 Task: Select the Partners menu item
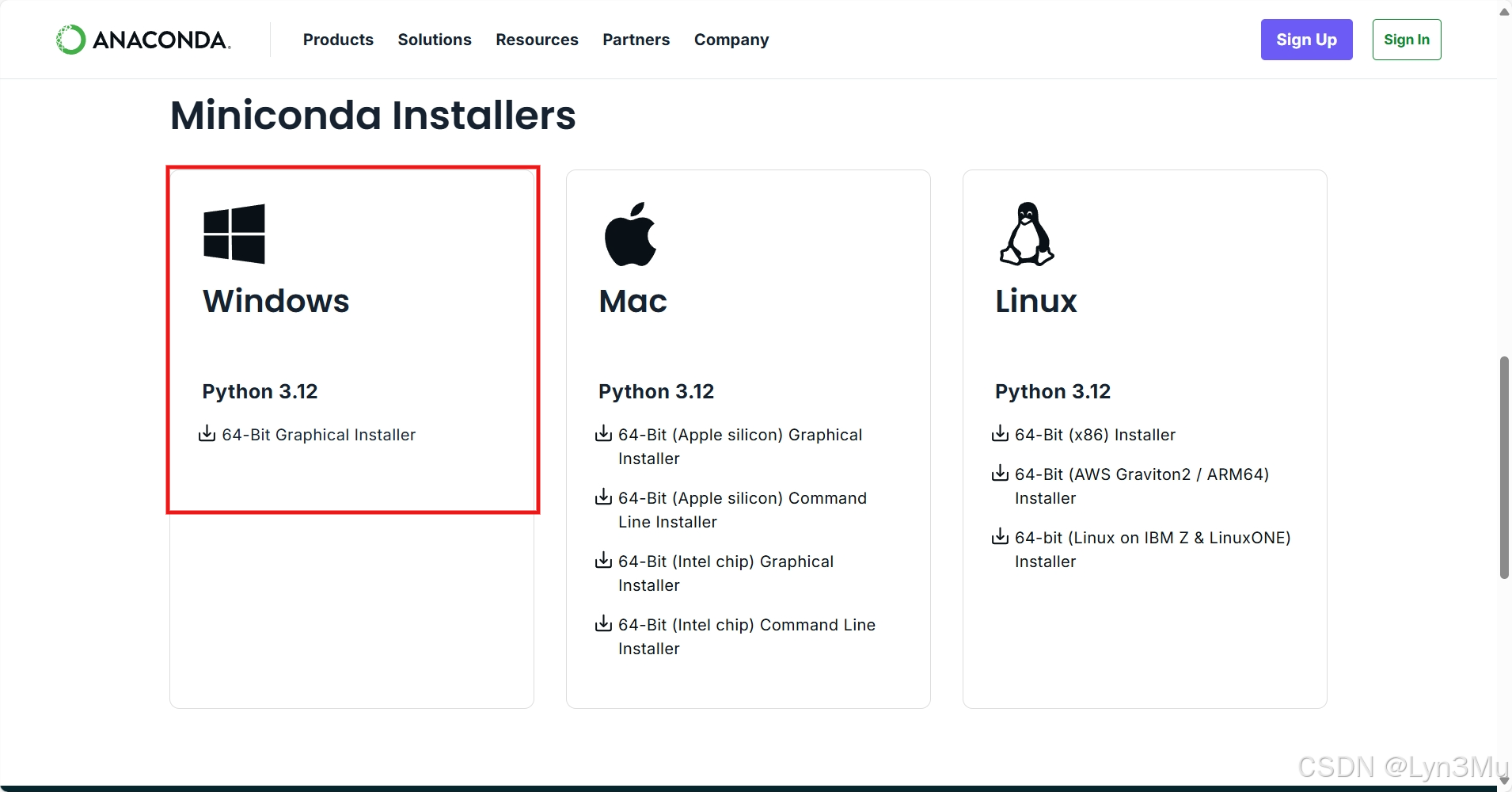(x=636, y=40)
